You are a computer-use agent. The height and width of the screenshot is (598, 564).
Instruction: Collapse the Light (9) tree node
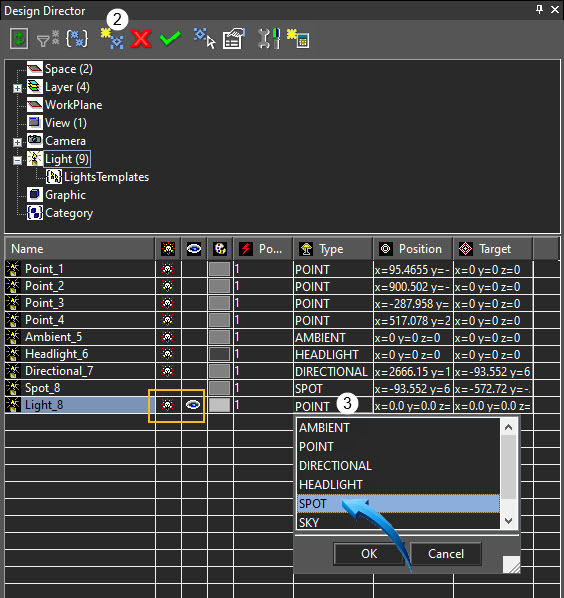coord(17,160)
